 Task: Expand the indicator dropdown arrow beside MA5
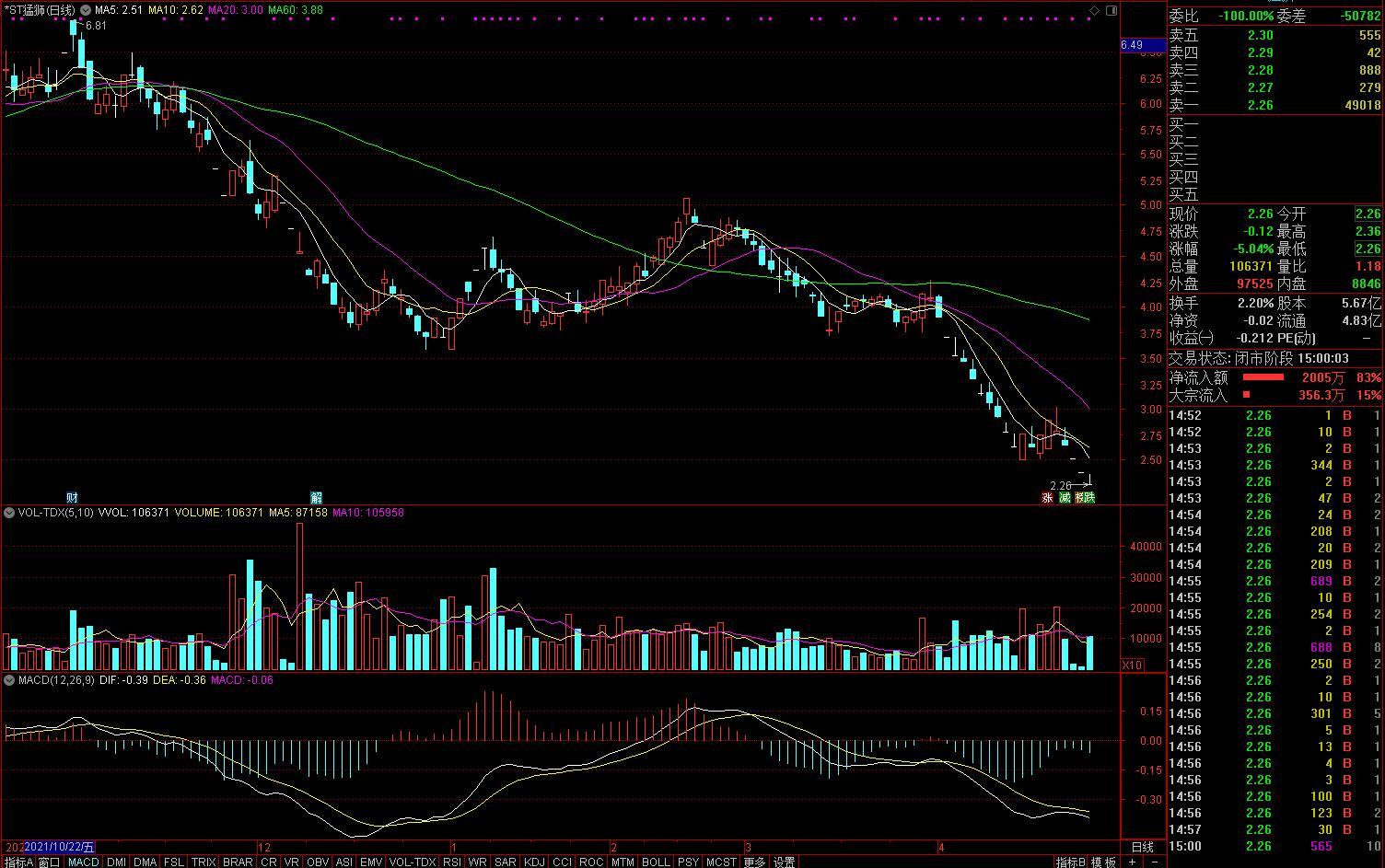(x=86, y=10)
